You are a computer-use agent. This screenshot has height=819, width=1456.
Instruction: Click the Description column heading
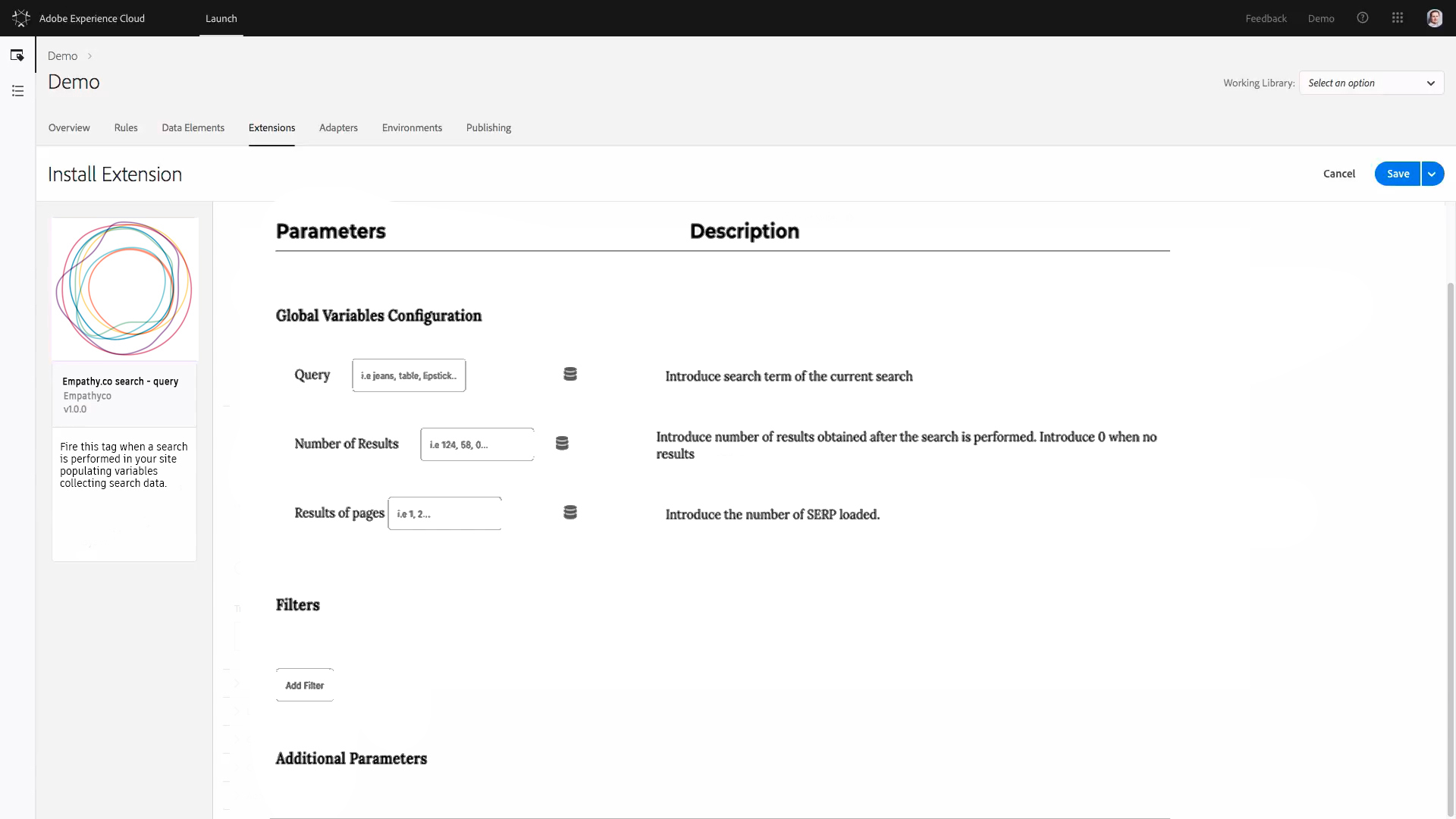[744, 231]
